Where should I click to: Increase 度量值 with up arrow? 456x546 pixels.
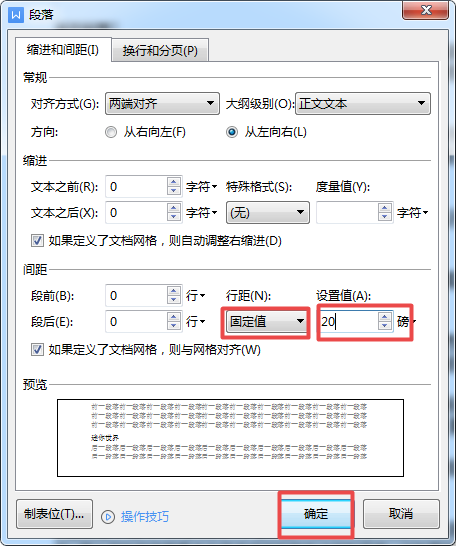pyautogui.click(x=385, y=208)
